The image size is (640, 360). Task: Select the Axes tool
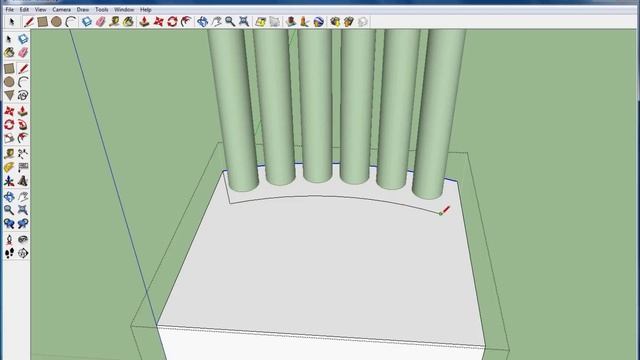pyautogui.click(x=9, y=181)
